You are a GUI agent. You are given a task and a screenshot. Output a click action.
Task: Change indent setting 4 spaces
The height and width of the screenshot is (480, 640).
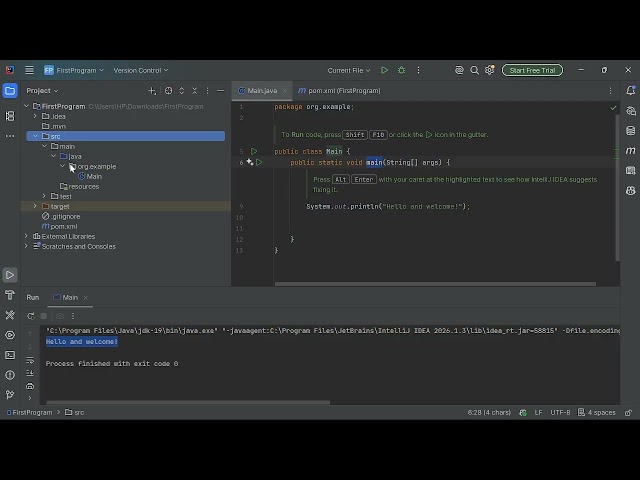coord(597,413)
